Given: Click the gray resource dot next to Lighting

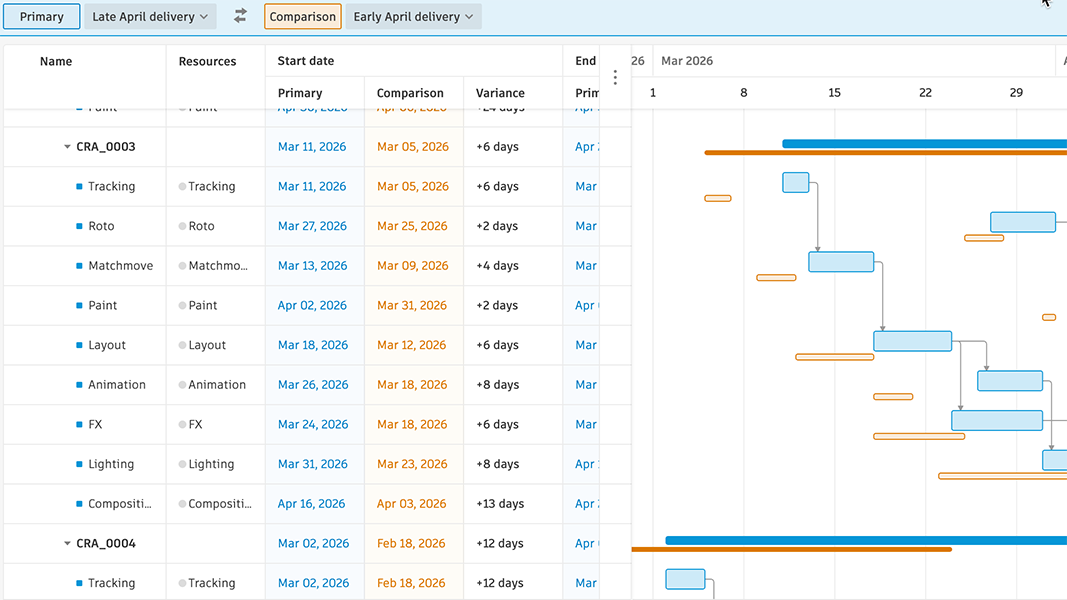Looking at the screenshot, I should coord(182,465).
